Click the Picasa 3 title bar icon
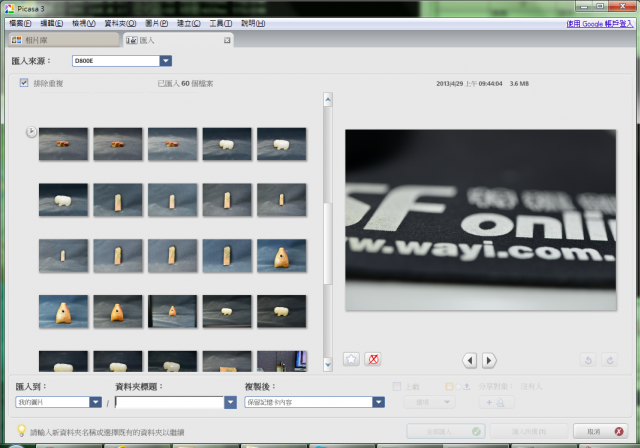The image size is (640, 448). pos(9,8)
